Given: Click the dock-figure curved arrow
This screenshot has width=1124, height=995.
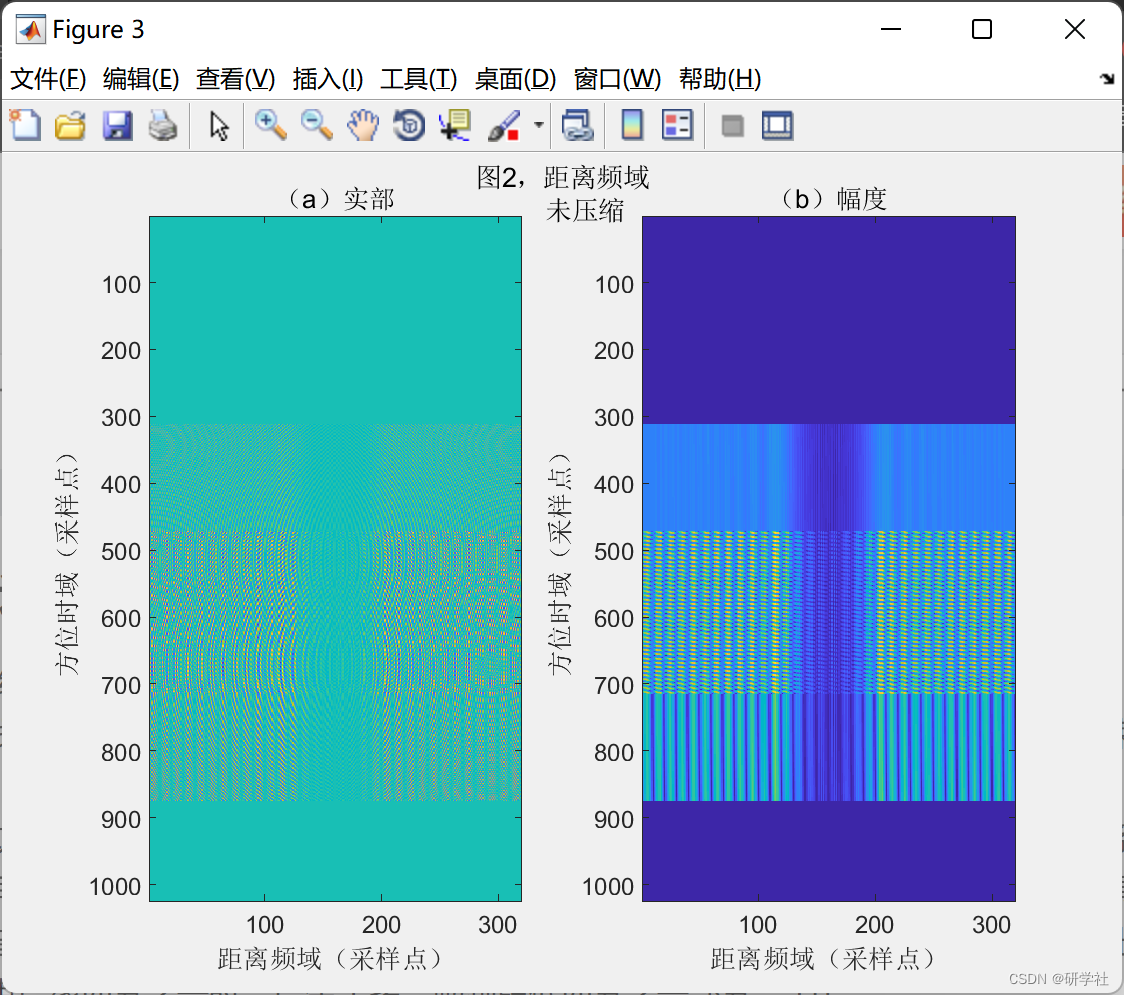Looking at the screenshot, I should (1106, 77).
